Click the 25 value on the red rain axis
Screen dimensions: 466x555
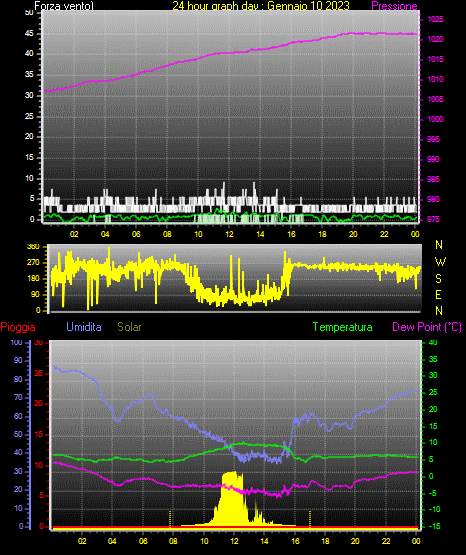[39, 373]
